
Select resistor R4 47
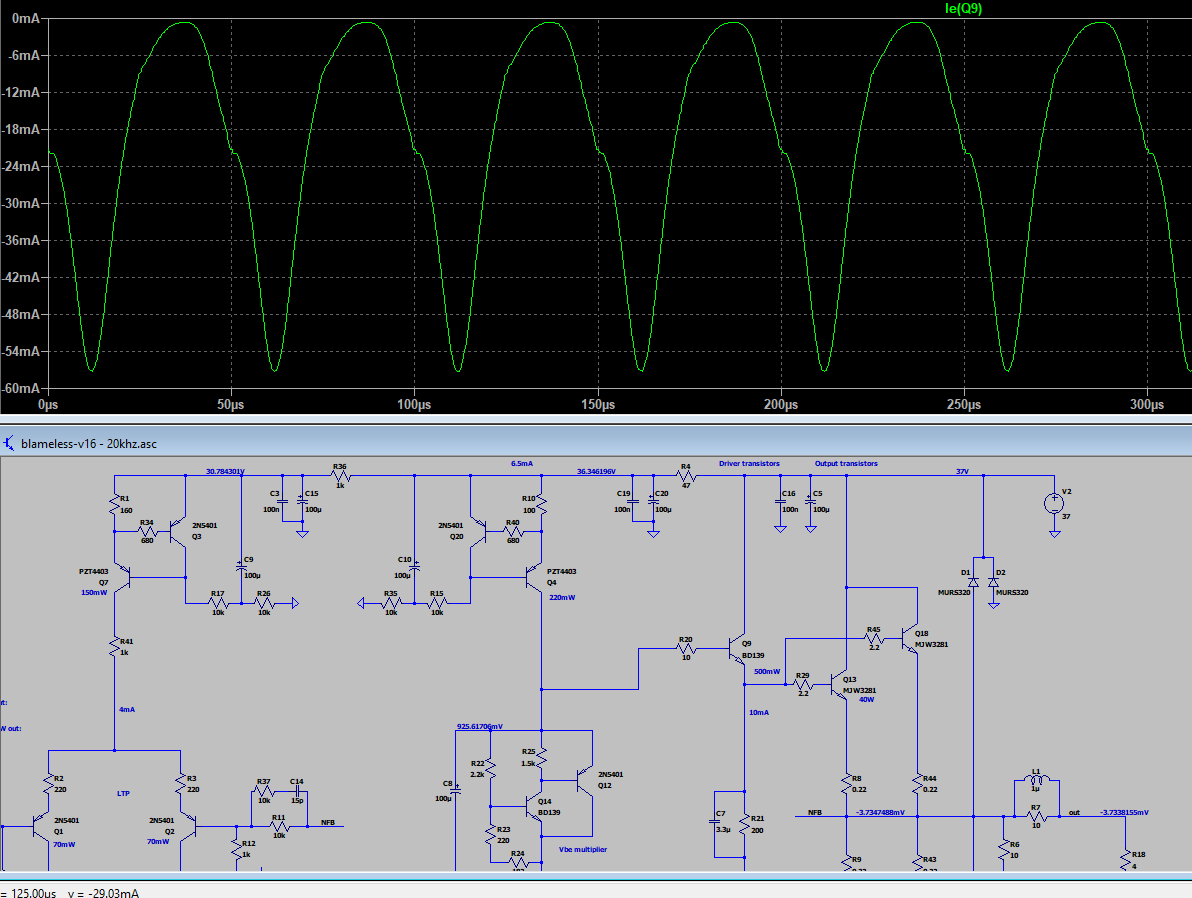pyautogui.click(x=686, y=476)
